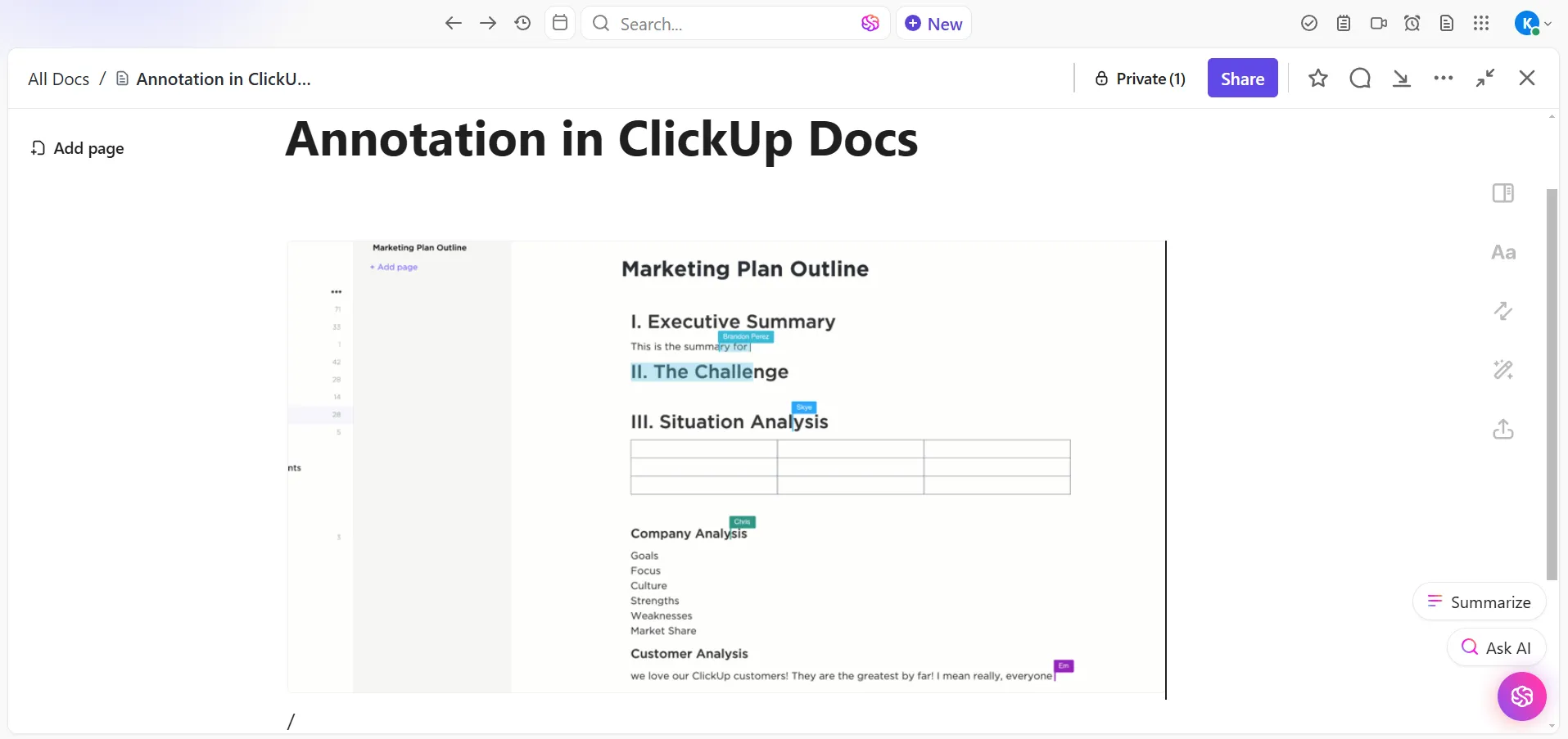Click the doc title Annotation in ClickUp Docs
Image resolution: width=1568 pixels, height=739 pixels.
[602, 139]
